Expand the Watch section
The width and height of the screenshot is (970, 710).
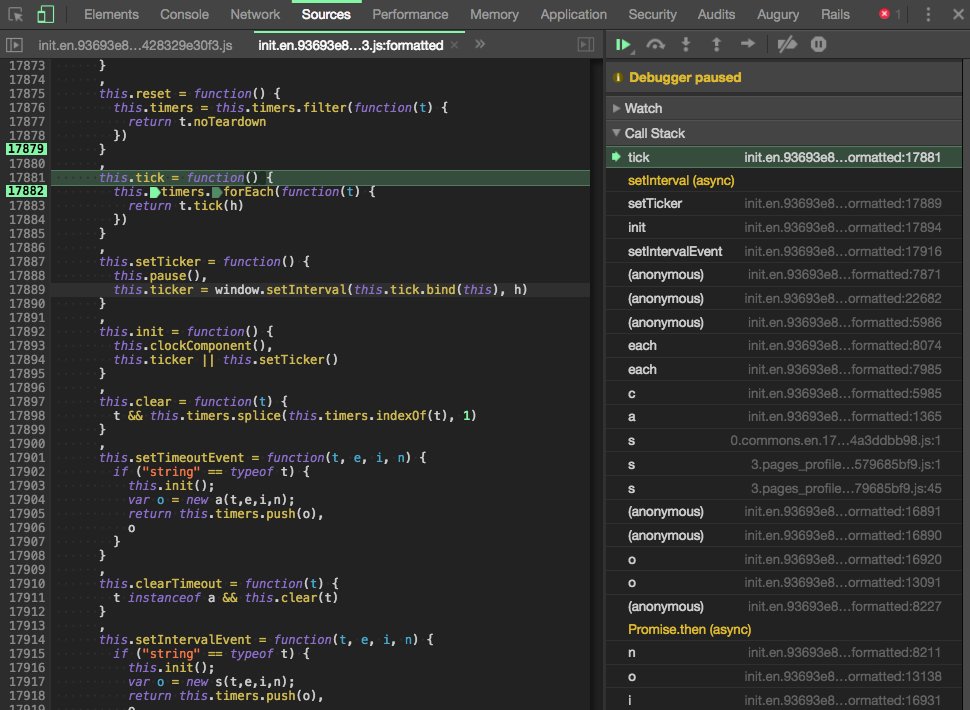(x=643, y=108)
